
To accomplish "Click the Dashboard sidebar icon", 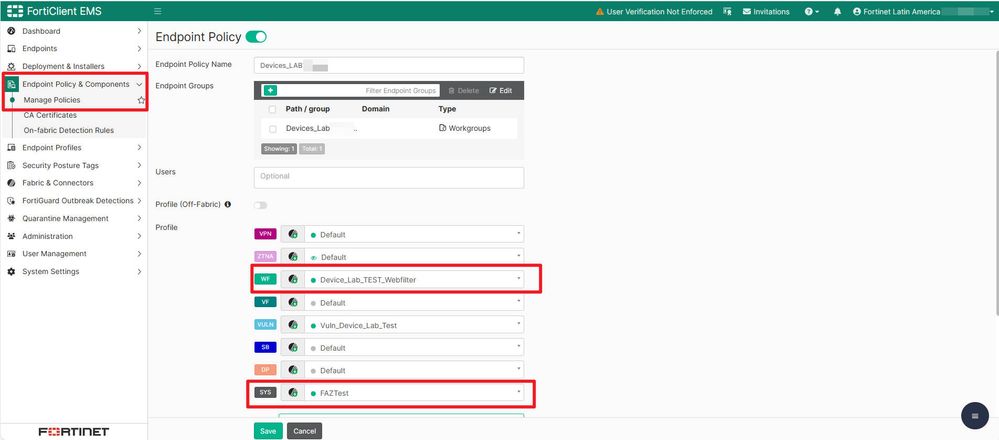I will coord(11,31).
